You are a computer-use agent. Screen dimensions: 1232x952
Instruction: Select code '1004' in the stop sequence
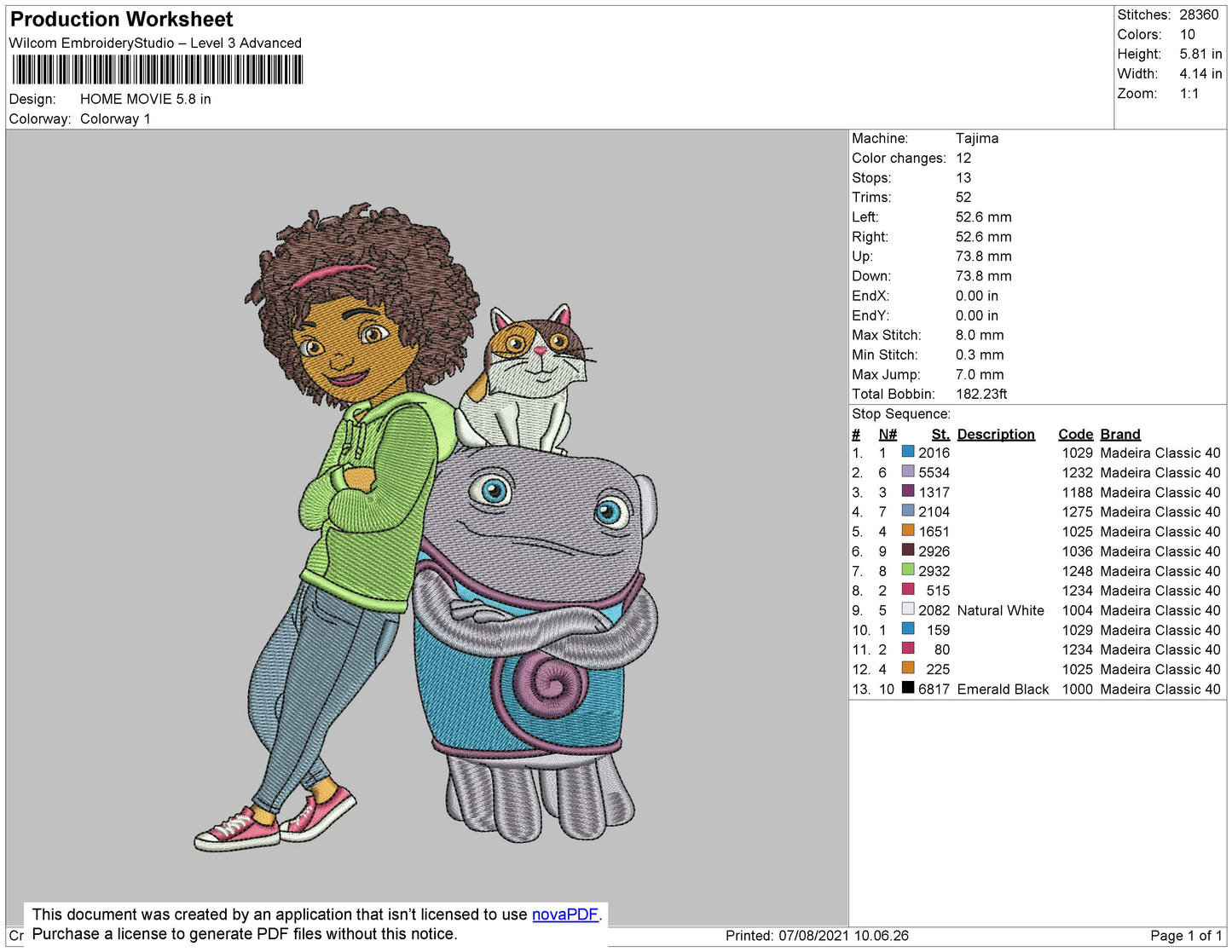[x=1078, y=610]
